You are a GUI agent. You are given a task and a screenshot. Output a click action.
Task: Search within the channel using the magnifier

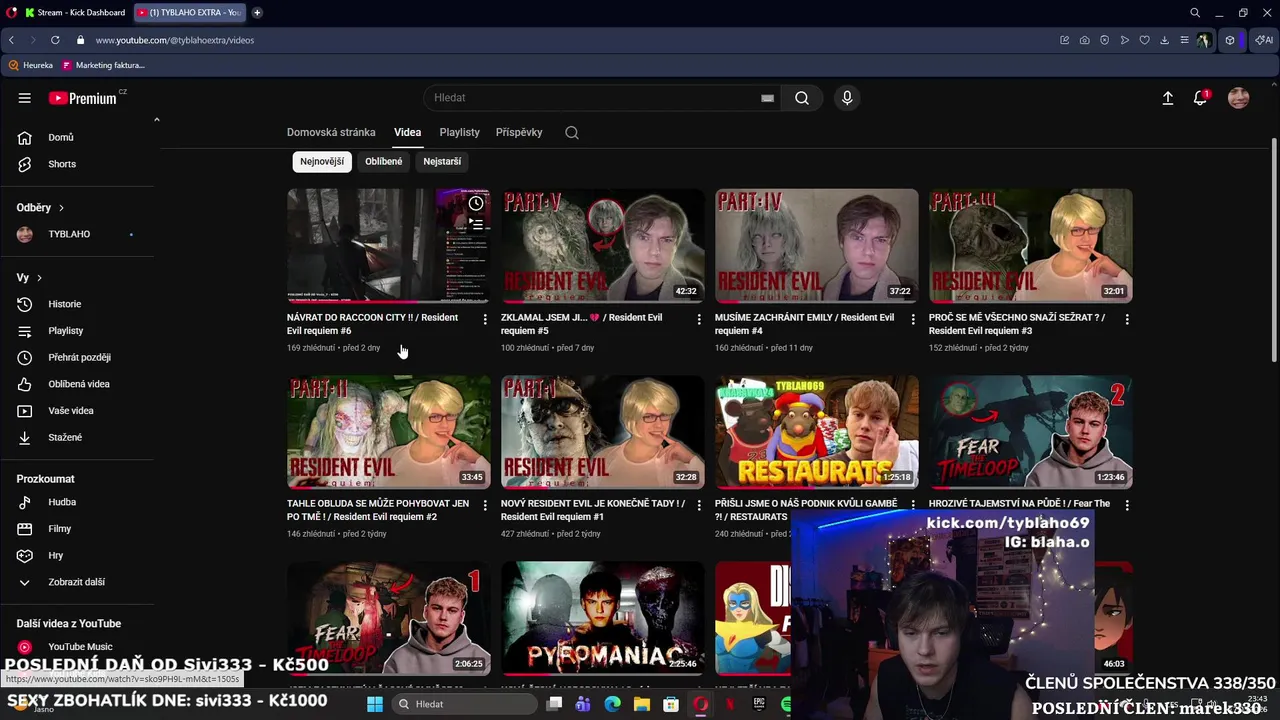tap(572, 132)
